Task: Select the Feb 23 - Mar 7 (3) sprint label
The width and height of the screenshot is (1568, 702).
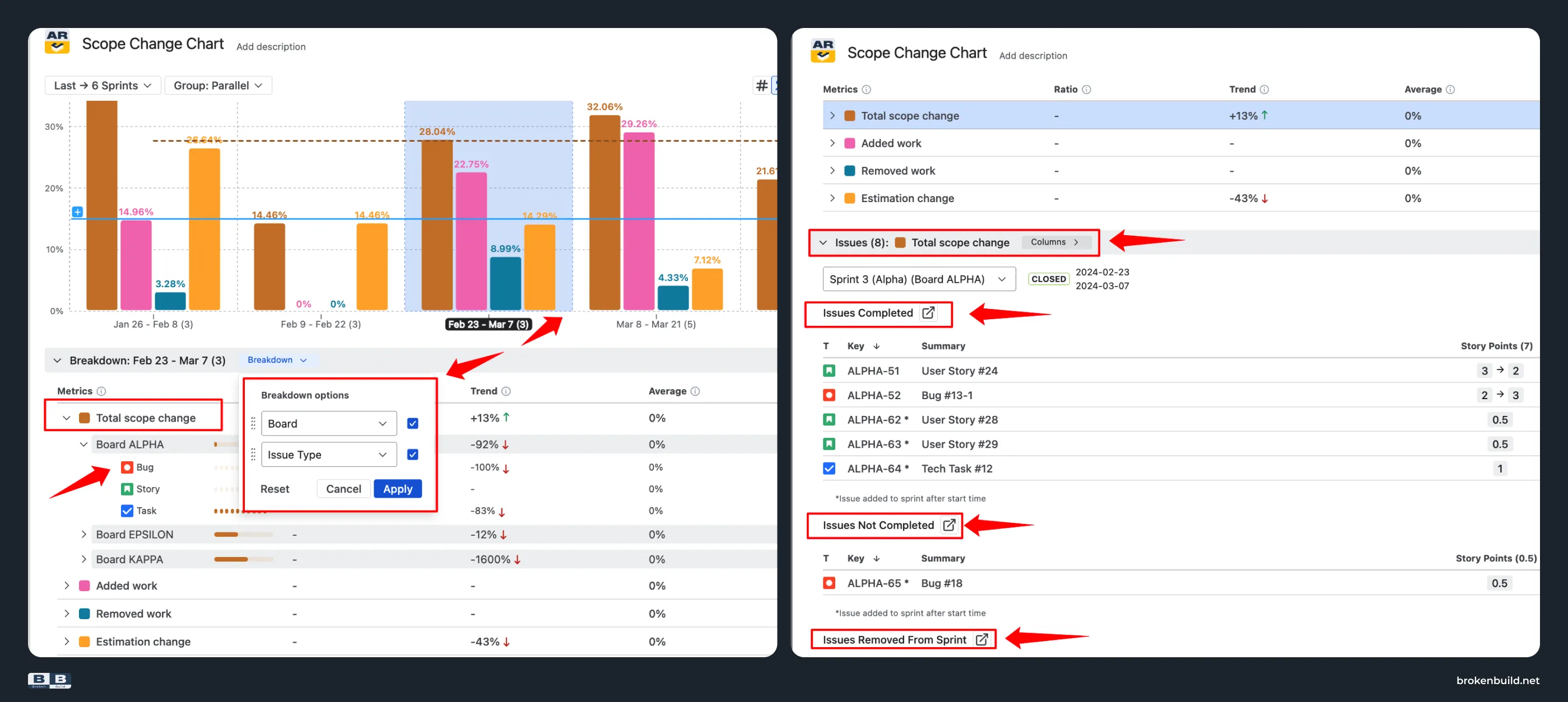Action: tap(488, 324)
